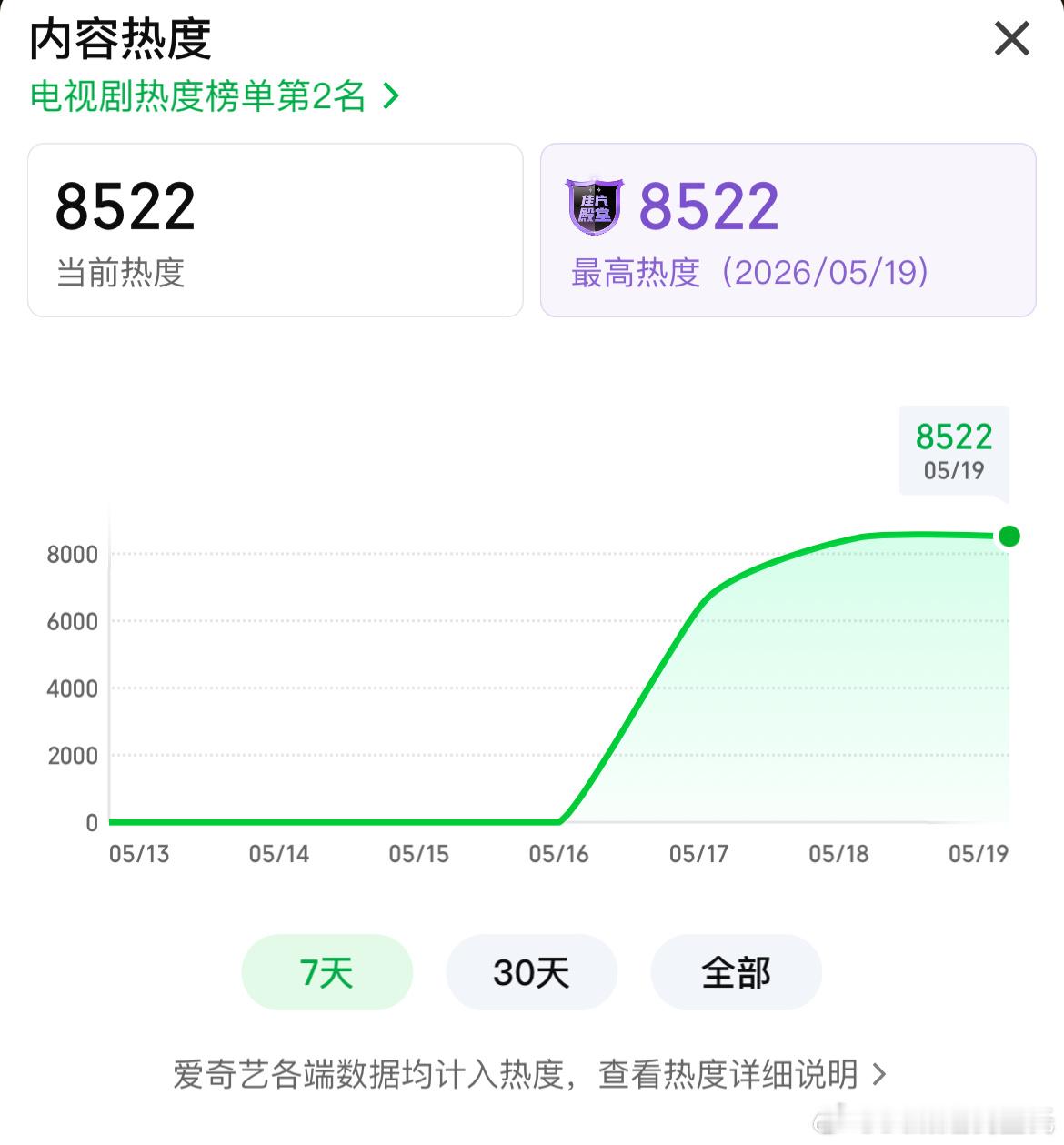
Task: Switch to the 30天 time range tab
Action: coord(531,972)
